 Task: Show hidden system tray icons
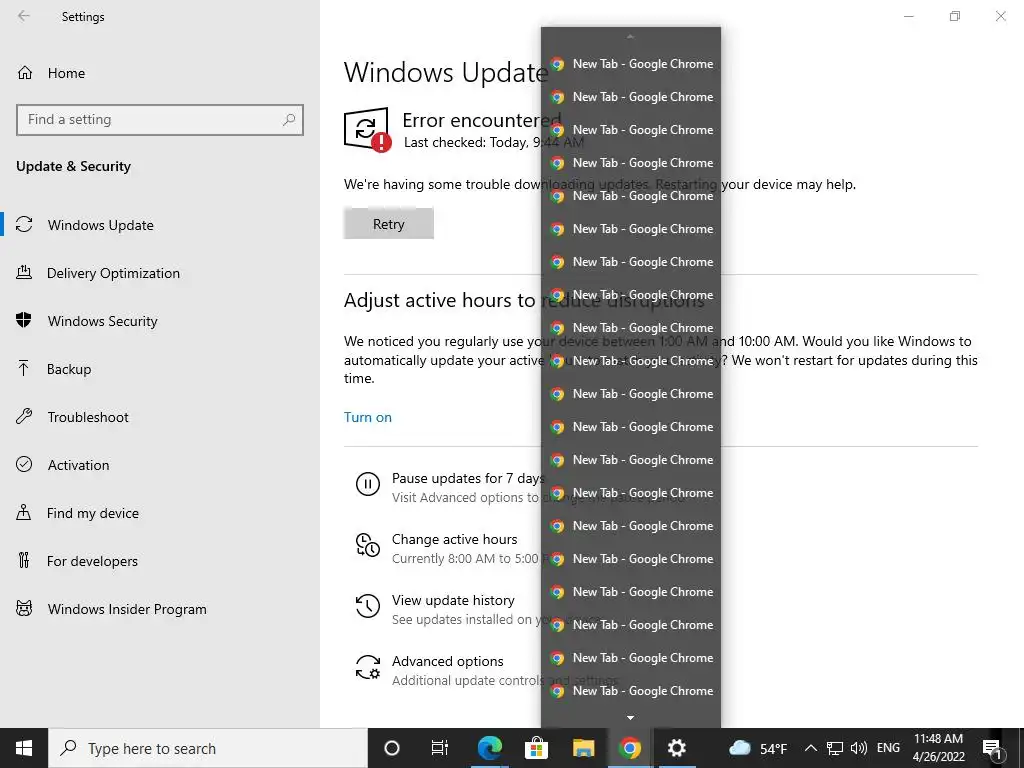click(x=810, y=748)
